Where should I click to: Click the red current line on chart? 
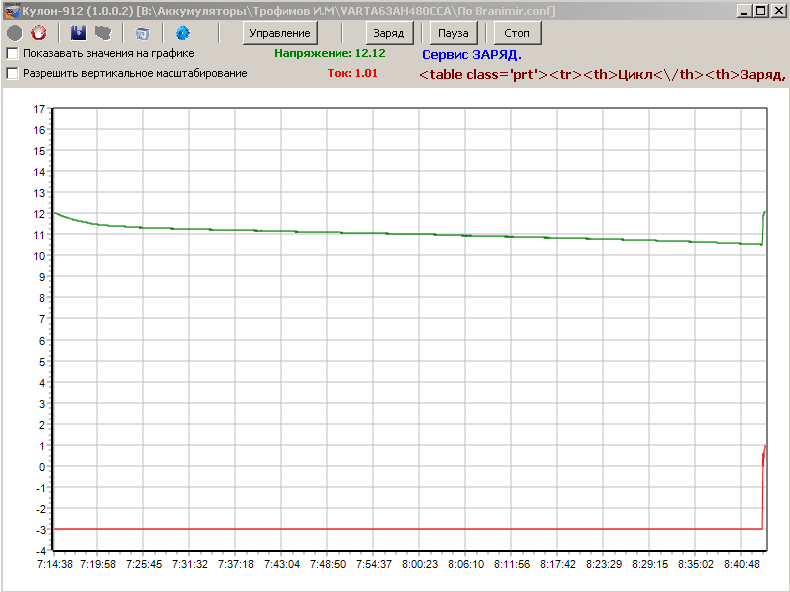tap(400, 529)
